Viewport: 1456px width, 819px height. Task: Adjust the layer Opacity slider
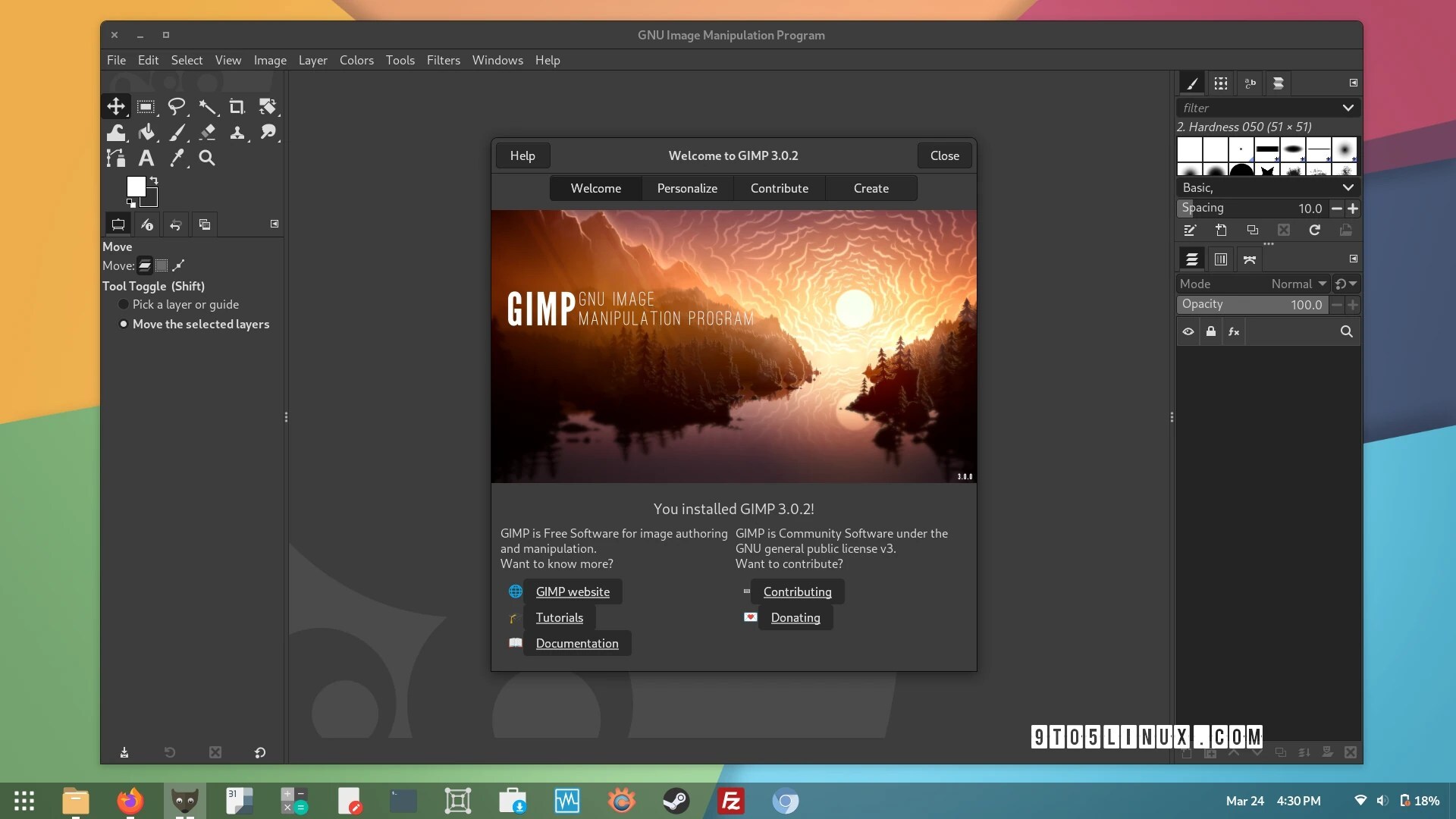(1252, 304)
